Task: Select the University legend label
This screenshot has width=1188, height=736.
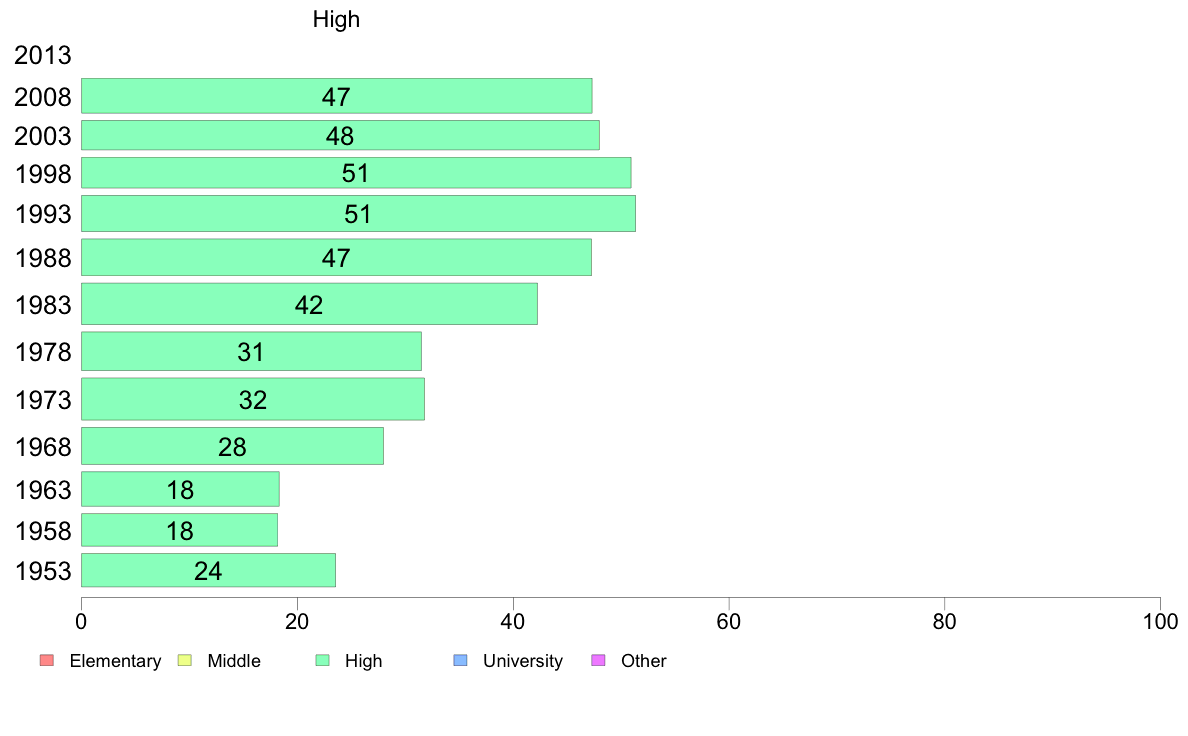Action: [523, 661]
